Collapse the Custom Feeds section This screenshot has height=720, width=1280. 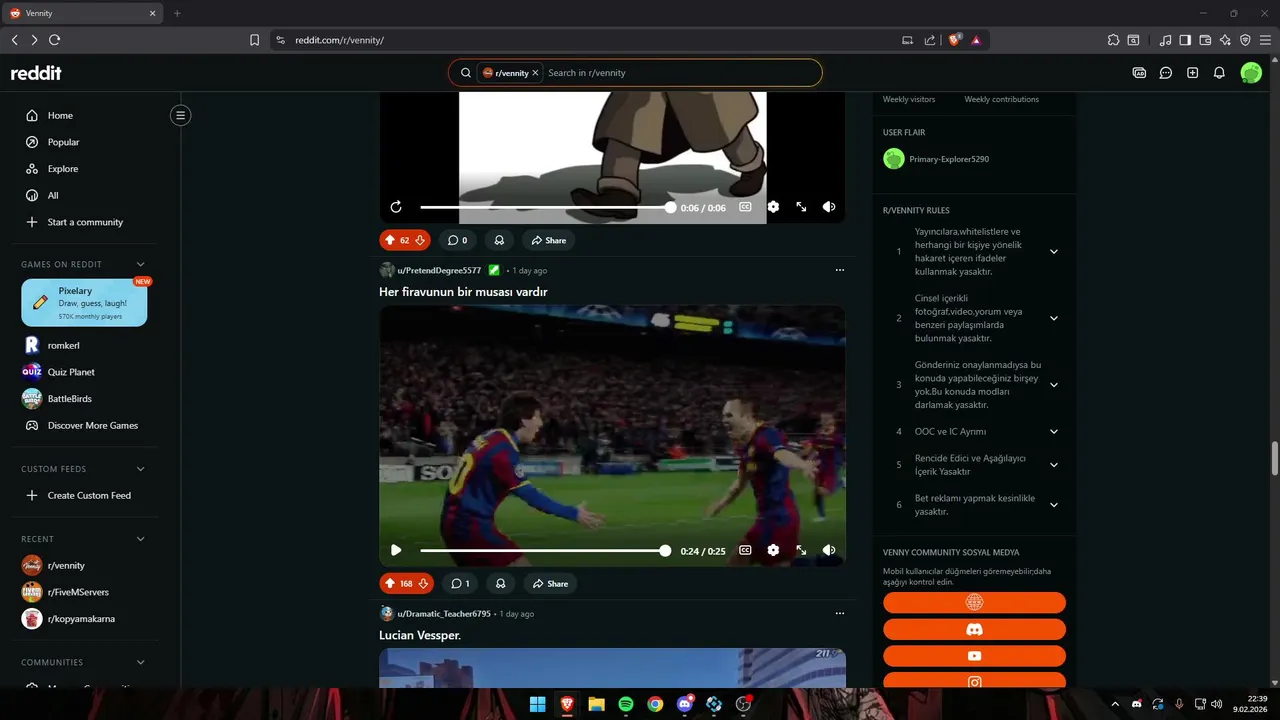(140, 469)
